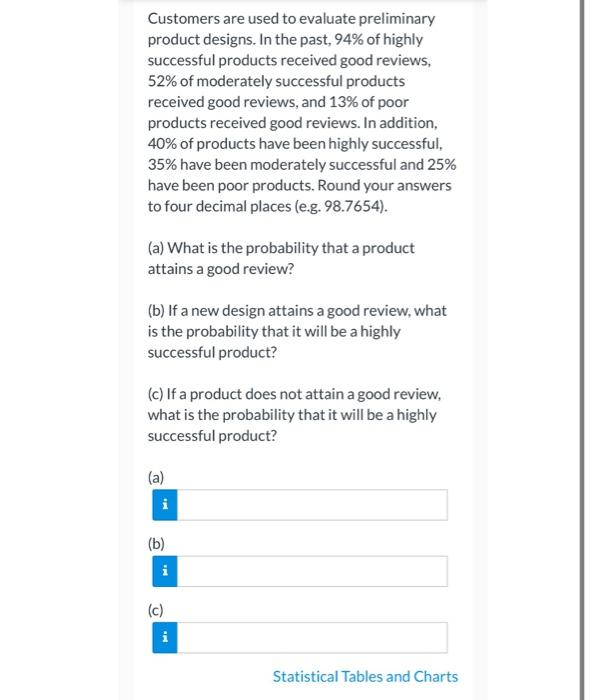This screenshot has height=700, width=590.
Task: Click the blue info icon for answer (c)
Action: point(165,637)
